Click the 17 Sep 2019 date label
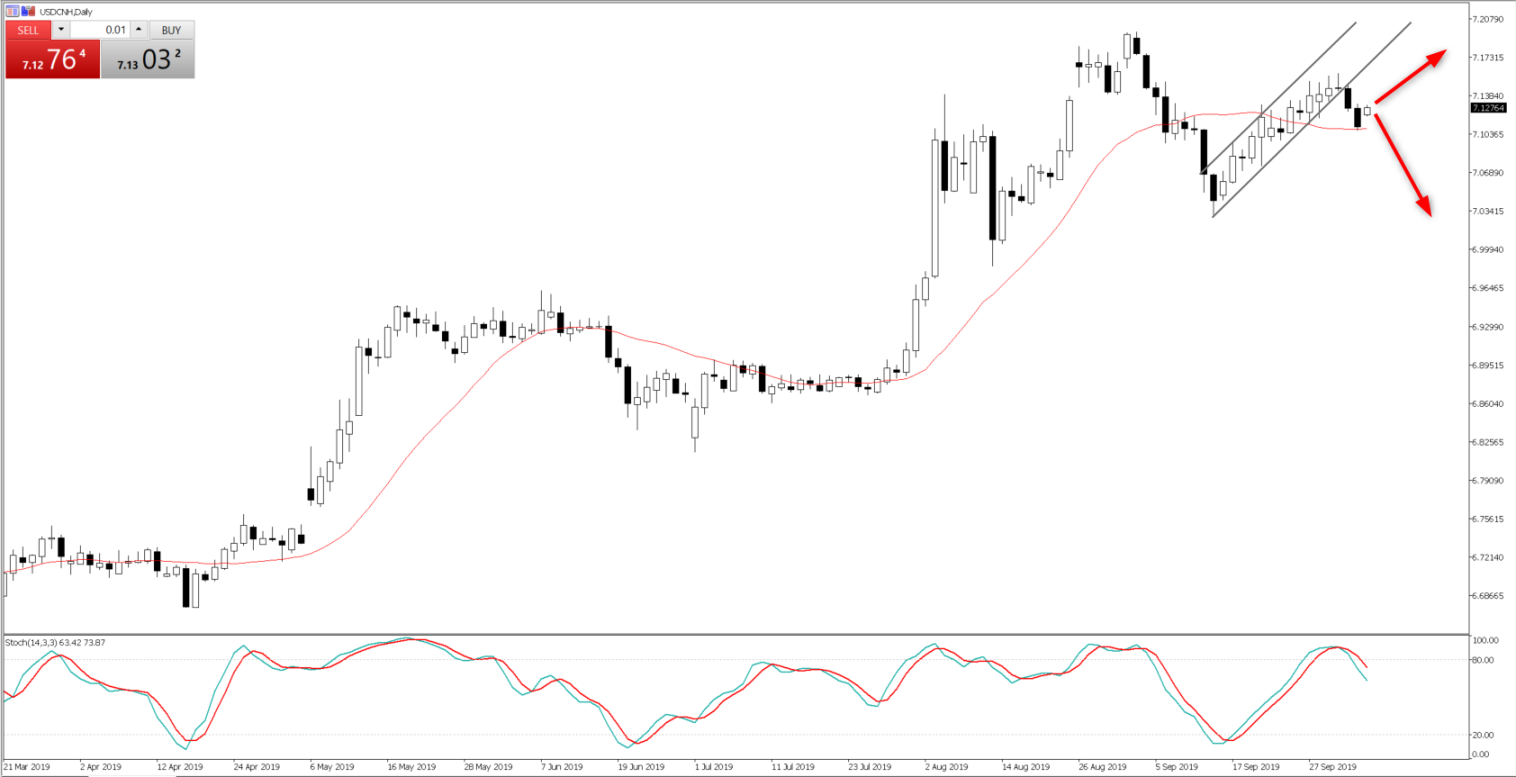Viewport: 1516px width, 777px height. [1255, 768]
